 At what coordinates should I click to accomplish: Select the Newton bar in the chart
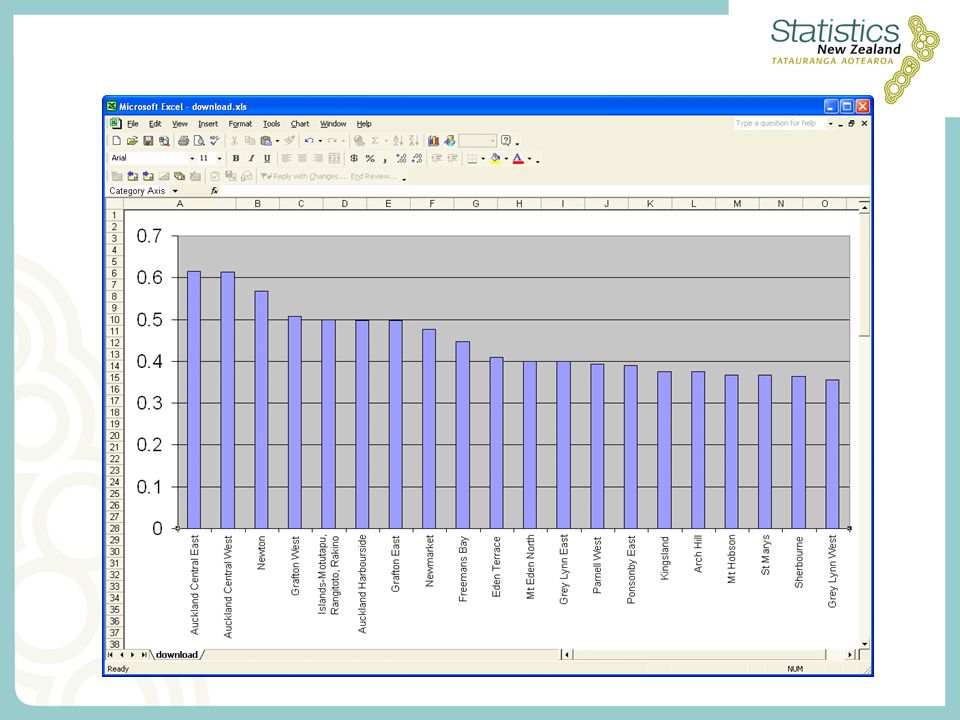pyautogui.click(x=261, y=410)
